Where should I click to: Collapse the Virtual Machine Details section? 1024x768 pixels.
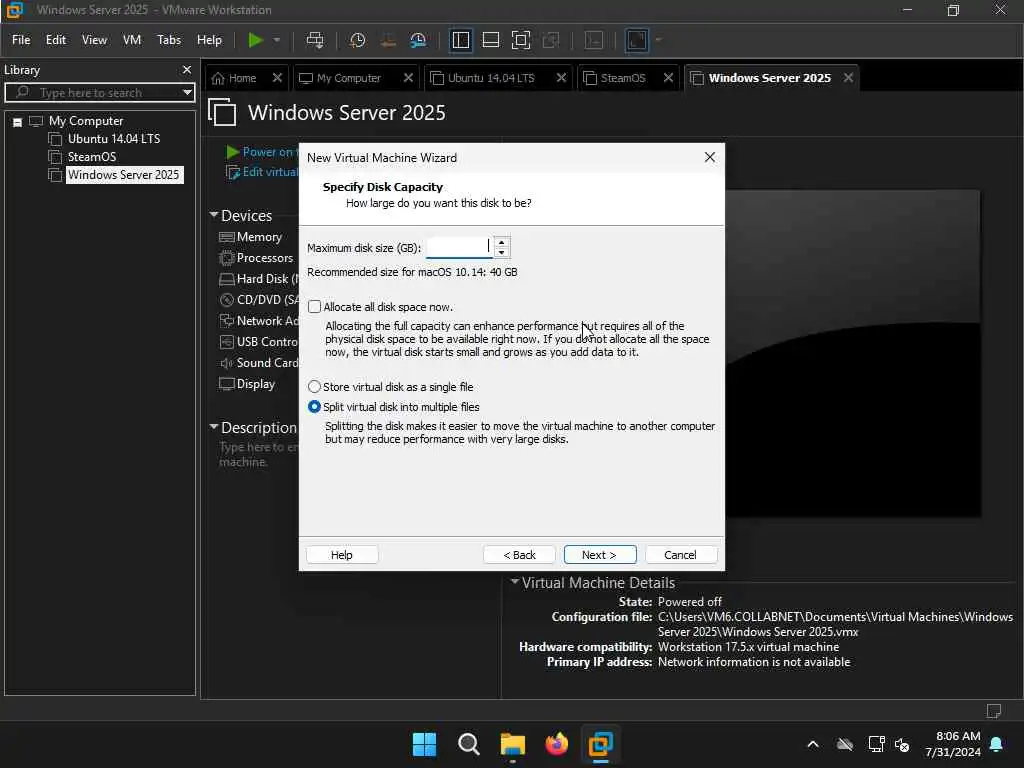pos(514,582)
